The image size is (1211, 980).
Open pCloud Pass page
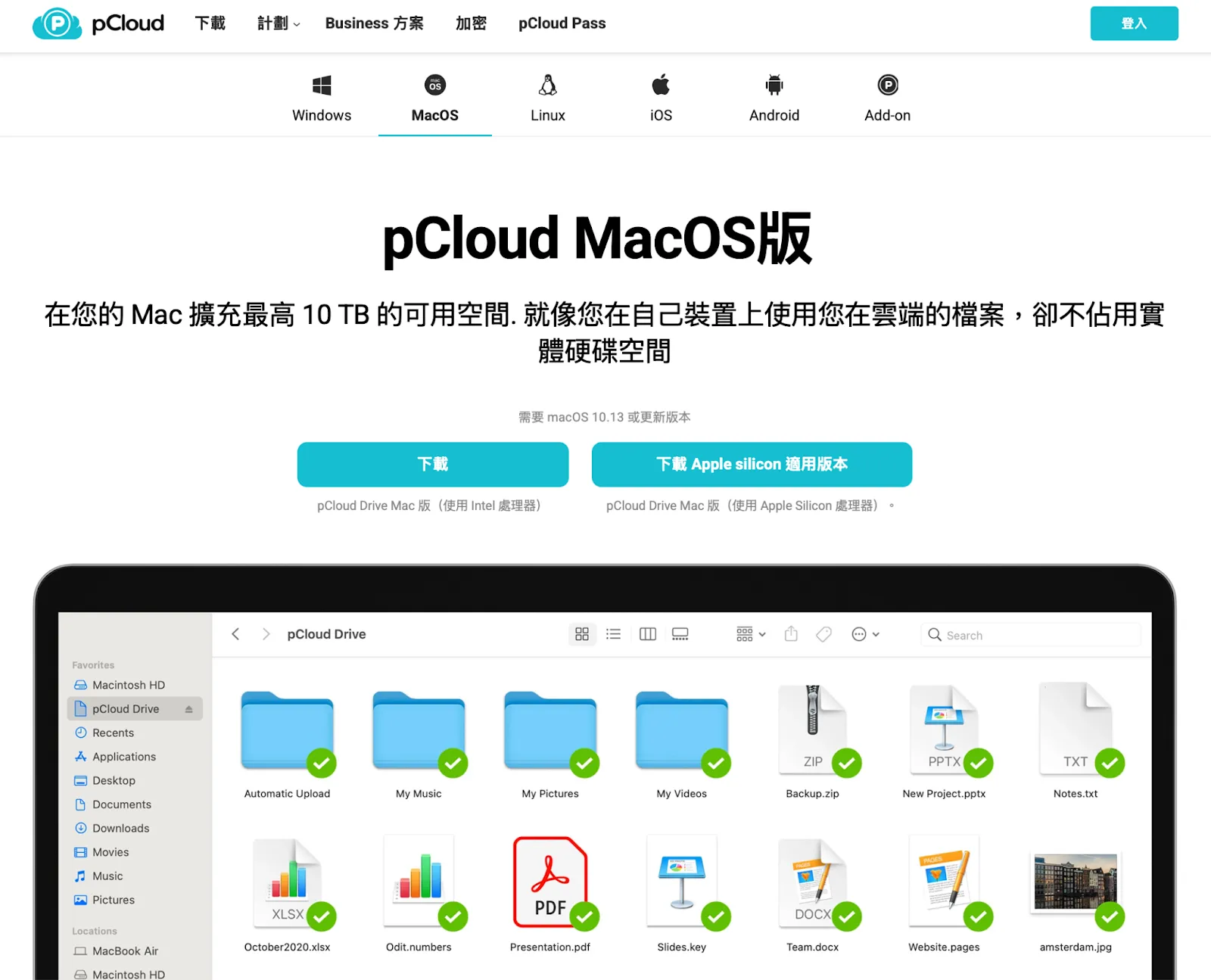click(x=562, y=23)
